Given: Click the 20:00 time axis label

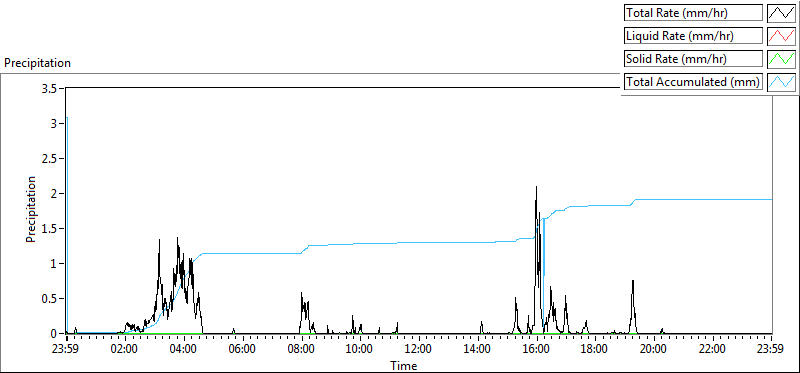Looking at the screenshot, I should pos(654,350).
